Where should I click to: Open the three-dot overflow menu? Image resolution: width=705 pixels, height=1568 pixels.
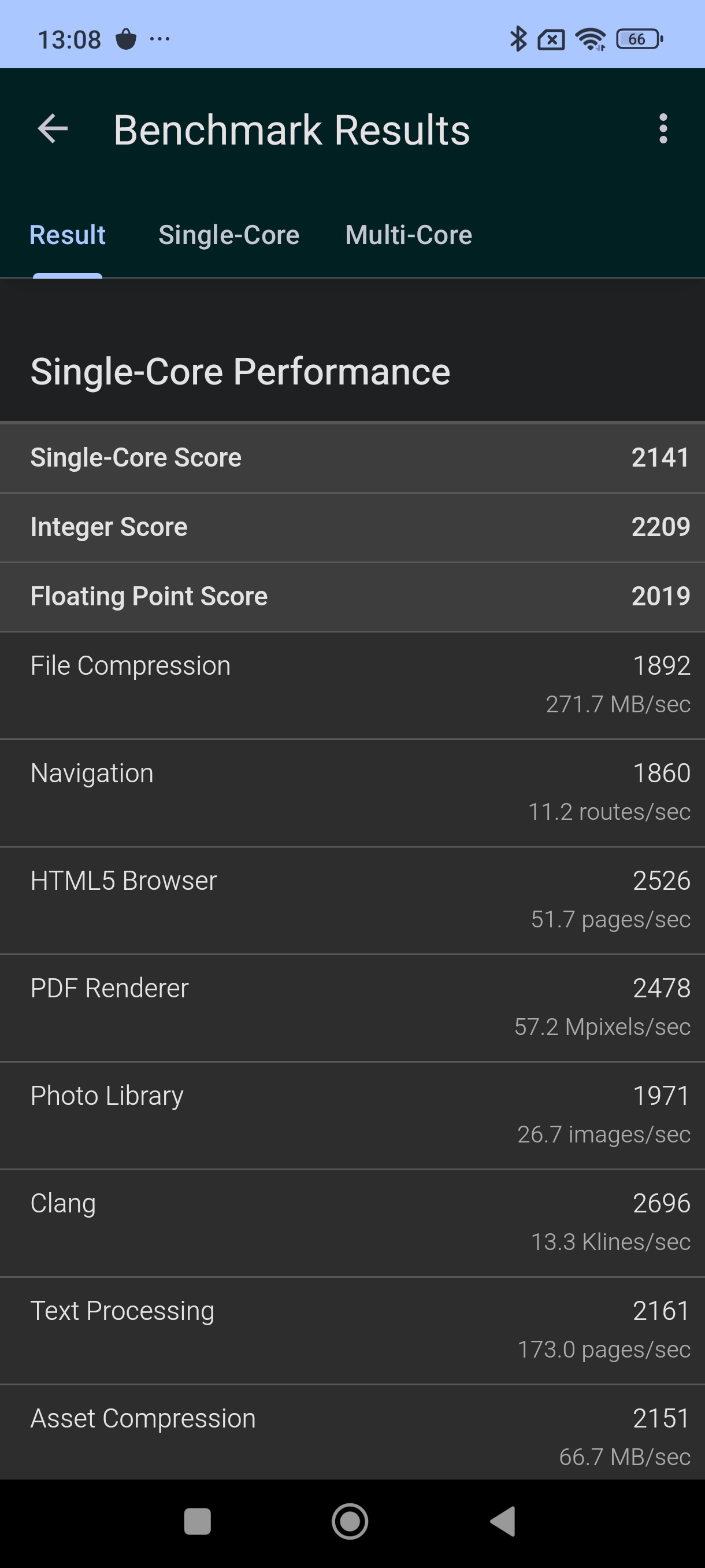tap(662, 129)
